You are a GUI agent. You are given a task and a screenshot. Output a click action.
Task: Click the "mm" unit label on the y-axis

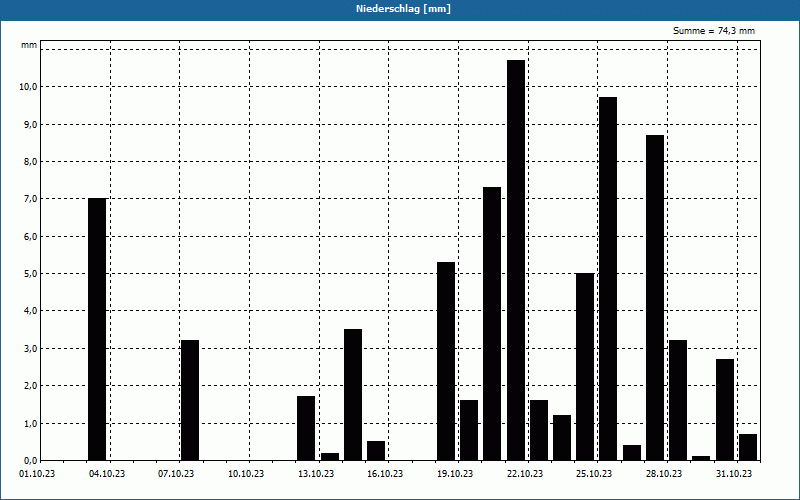pyautogui.click(x=29, y=45)
